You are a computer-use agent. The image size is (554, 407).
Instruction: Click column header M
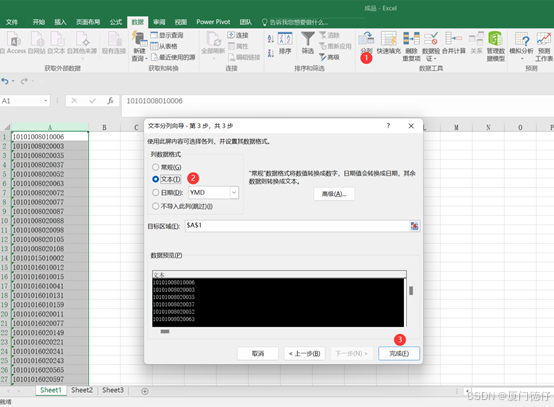[x=456, y=128]
